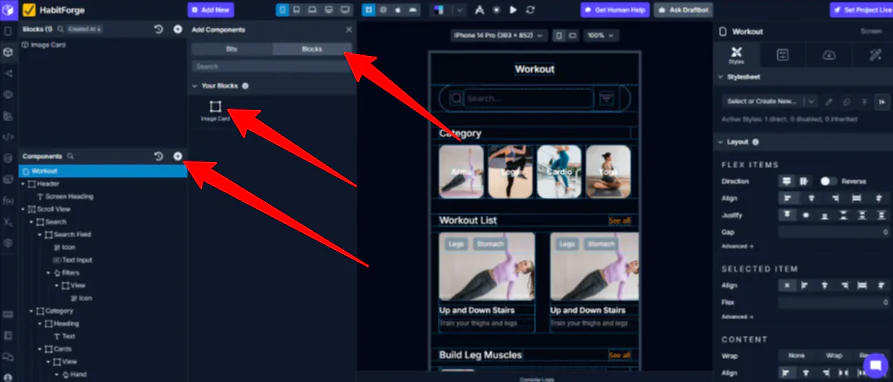Select the Apple platform icon in toolbar

pyautogui.click(x=398, y=10)
